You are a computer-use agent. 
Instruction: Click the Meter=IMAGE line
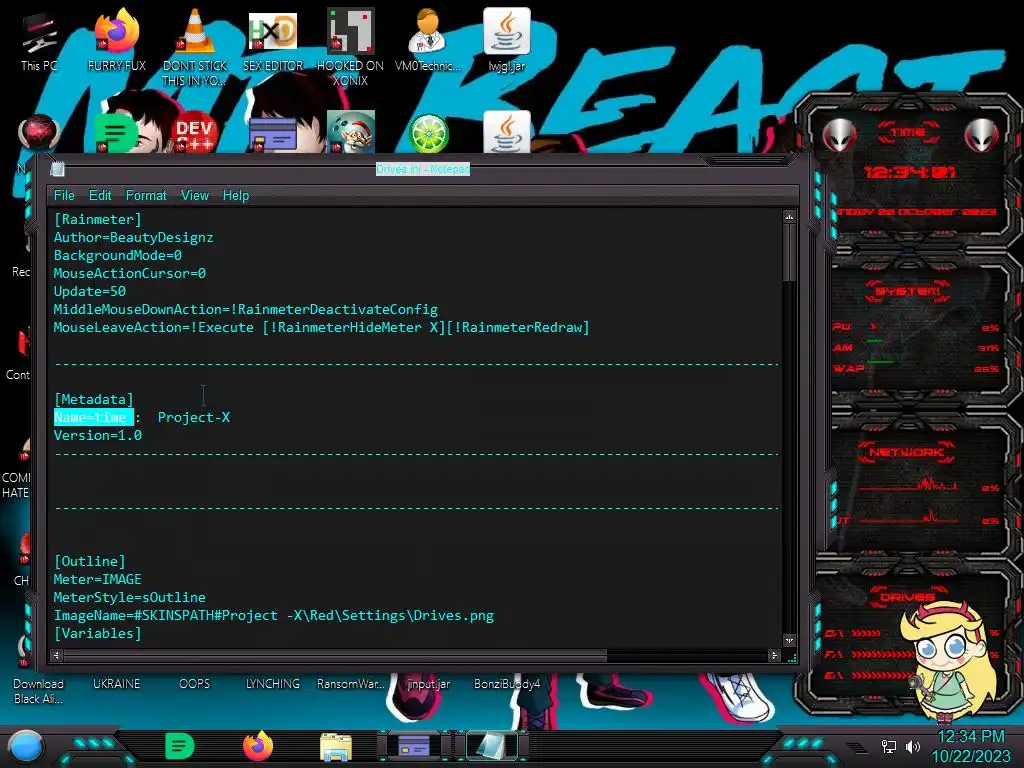tap(98, 579)
